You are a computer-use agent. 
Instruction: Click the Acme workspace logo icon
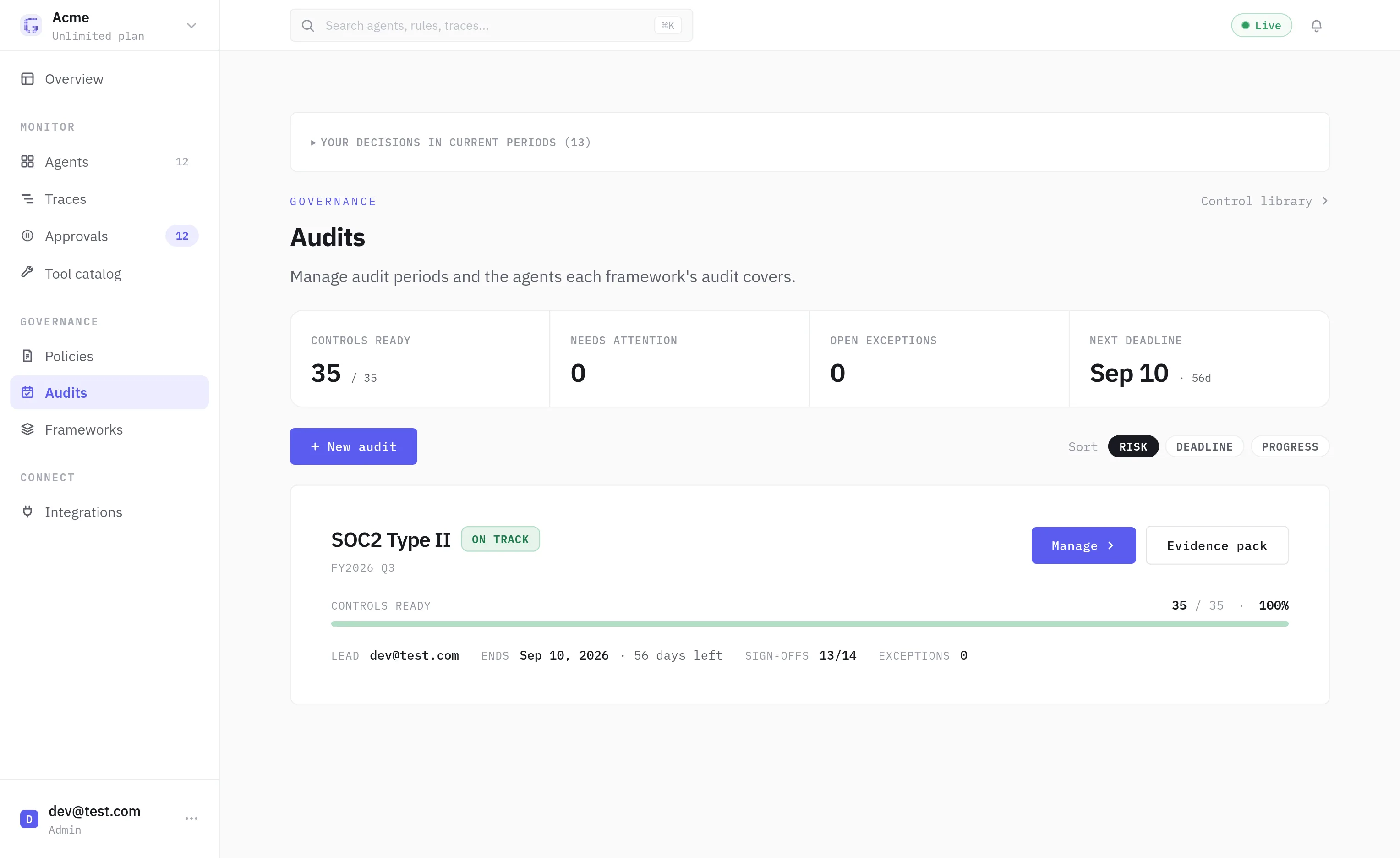coord(31,26)
